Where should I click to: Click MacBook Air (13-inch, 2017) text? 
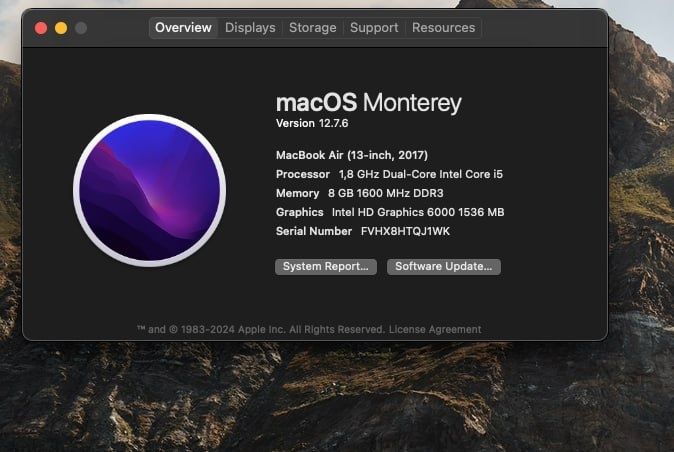point(352,155)
